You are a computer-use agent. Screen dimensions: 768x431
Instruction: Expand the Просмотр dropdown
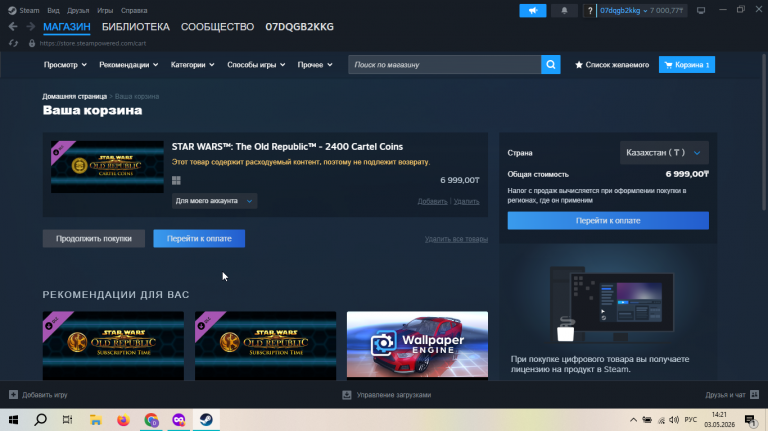point(65,65)
